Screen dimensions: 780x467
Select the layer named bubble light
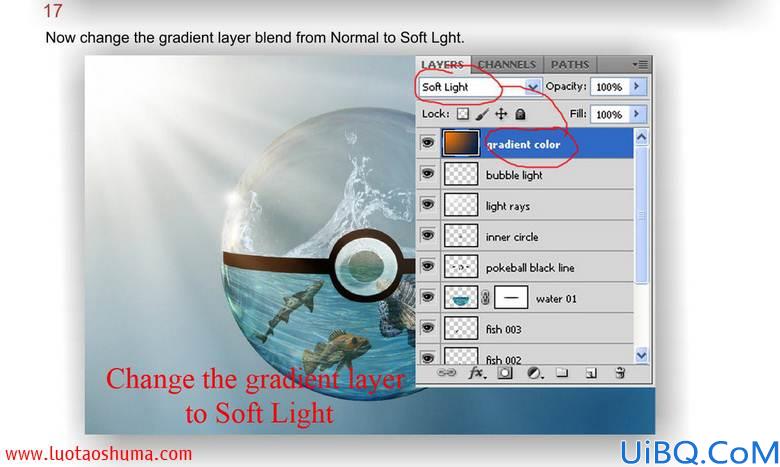pos(514,175)
